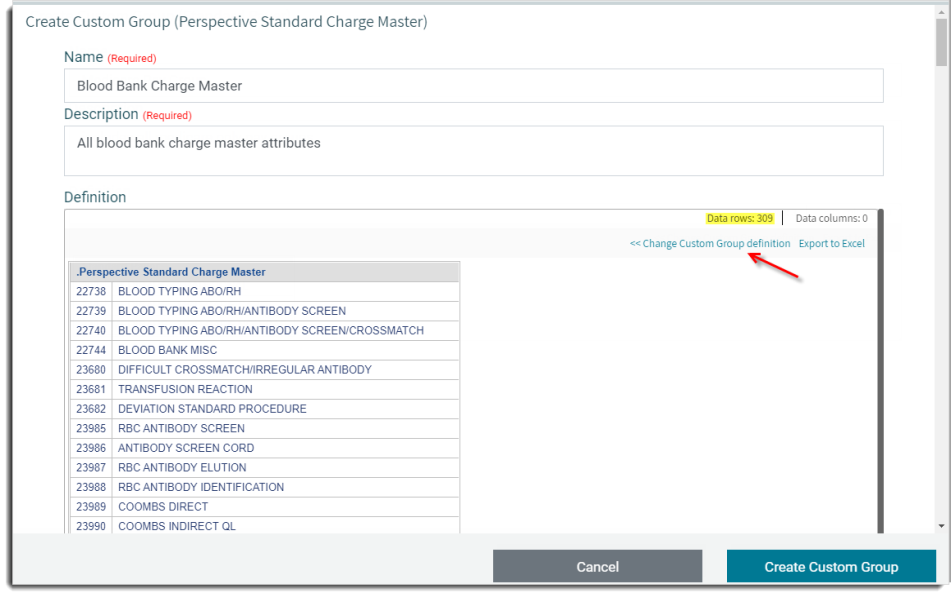Click the Name input field

tap(473, 86)
